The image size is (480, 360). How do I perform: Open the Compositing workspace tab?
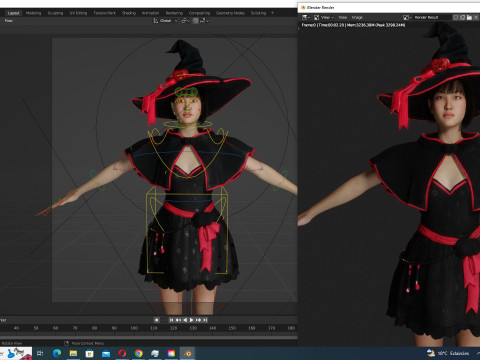(199, 13)
